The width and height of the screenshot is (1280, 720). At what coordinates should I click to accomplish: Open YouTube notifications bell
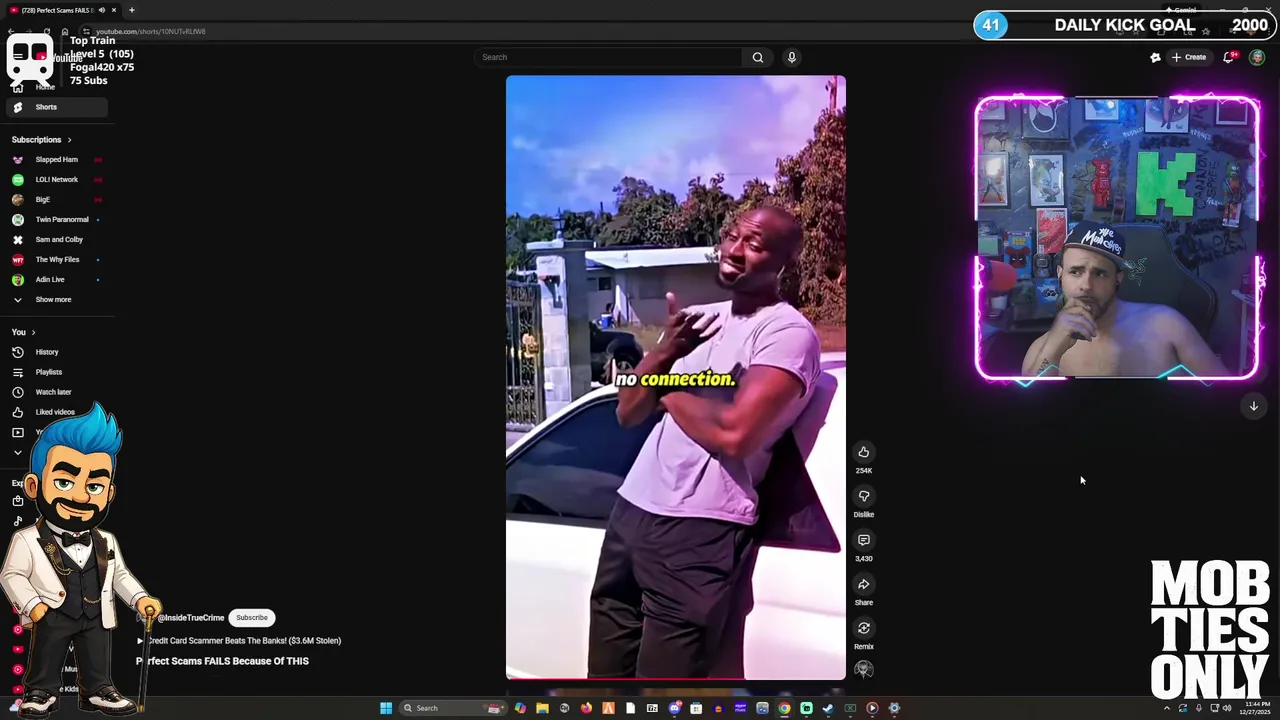pyautogui.click(x=1229, y=57)
